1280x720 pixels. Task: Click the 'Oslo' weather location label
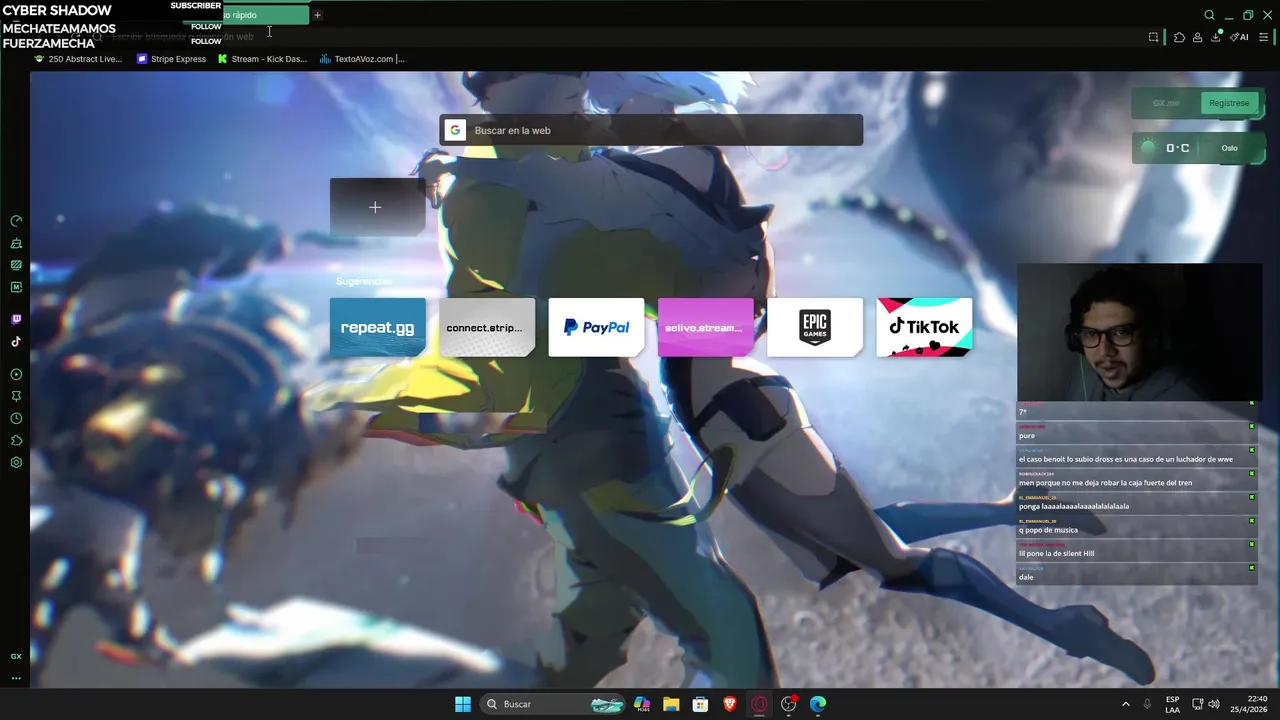pos(1229,148)
